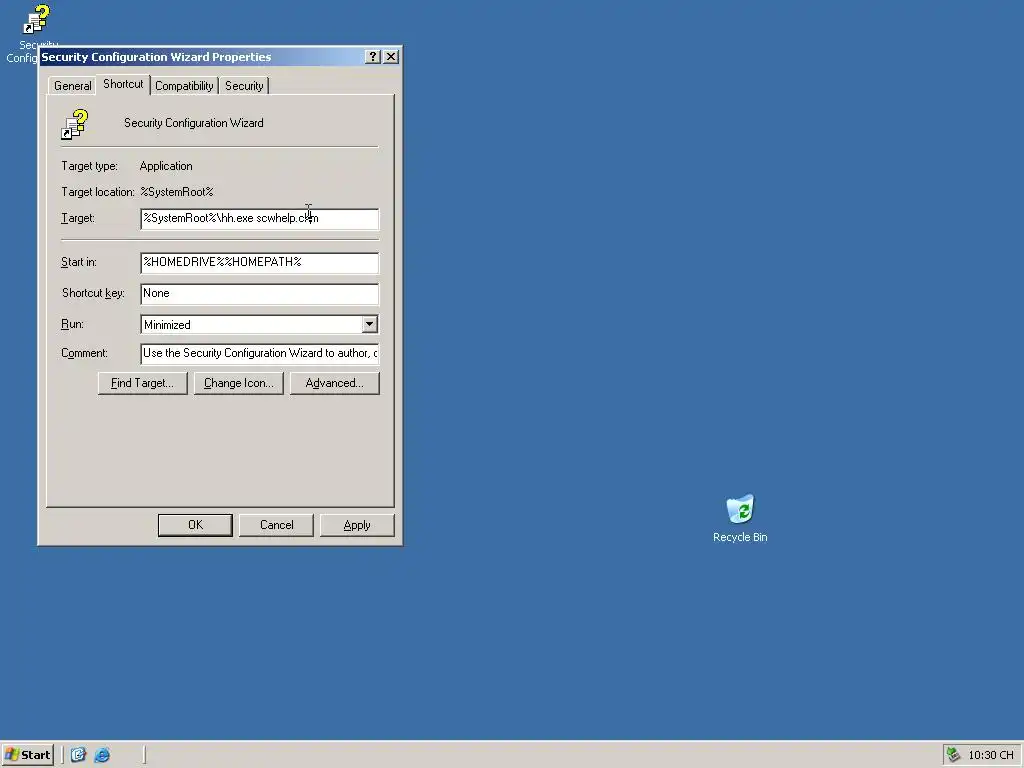This screenshot has width=1024, height=768.
Task: Switch to the General tab
Action: point(72,86)
